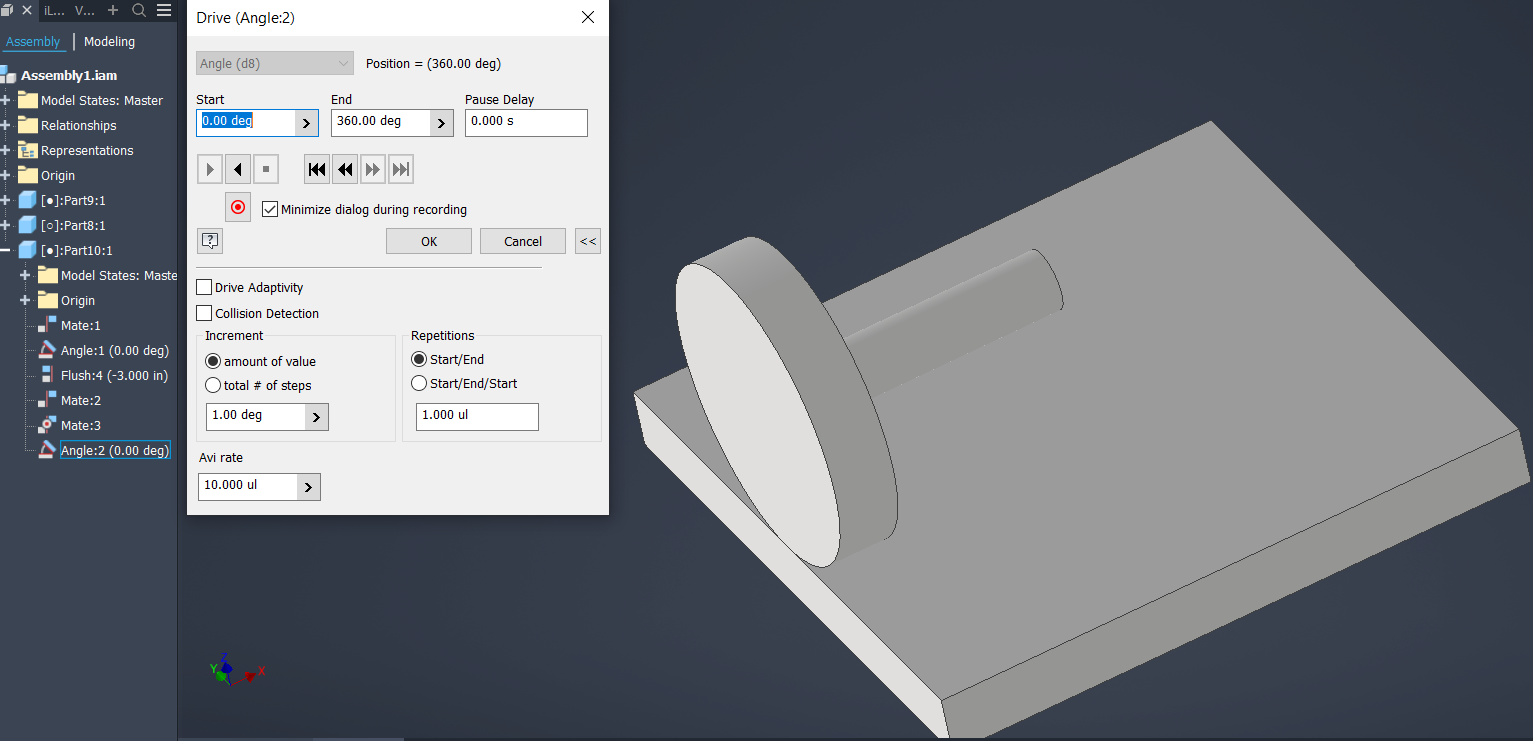Switch to the Modeling tab

(x=108, y=41)
